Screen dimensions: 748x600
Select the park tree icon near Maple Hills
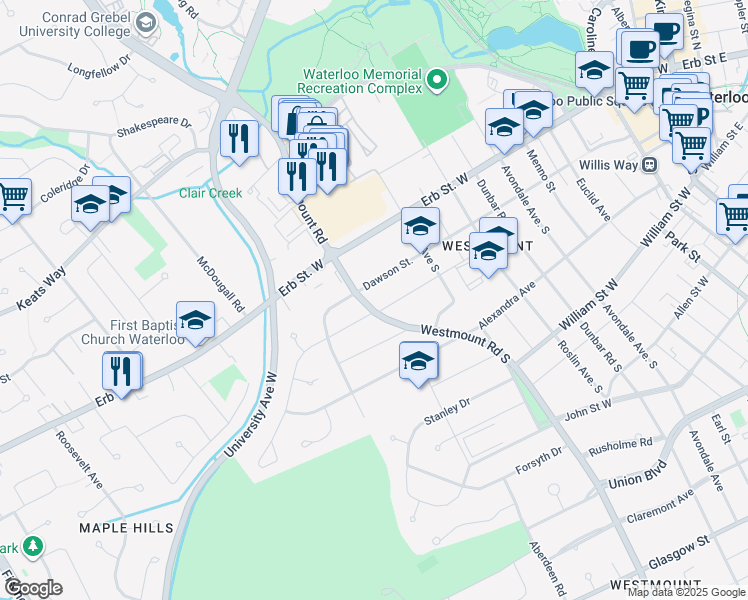pyautogui.click(x=33, y=546)
